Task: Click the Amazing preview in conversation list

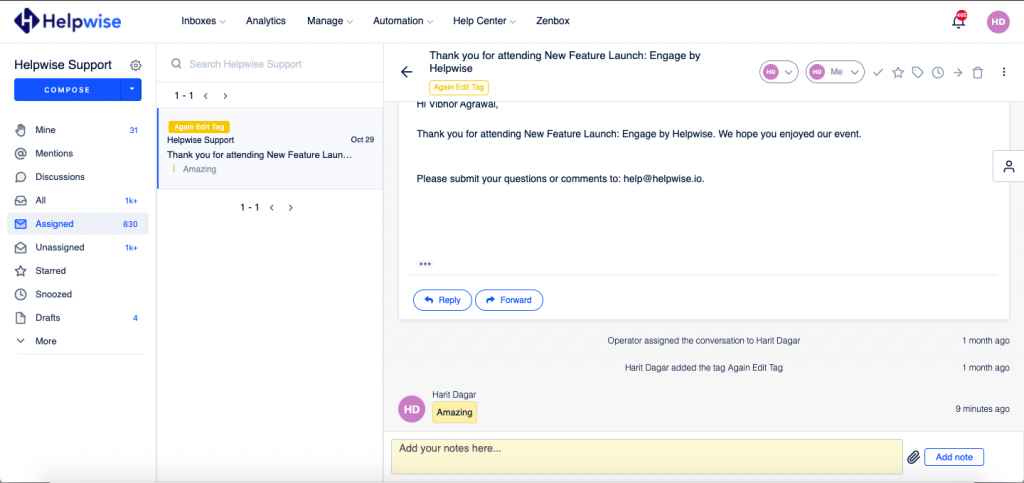Action: [x=200, y=169]
